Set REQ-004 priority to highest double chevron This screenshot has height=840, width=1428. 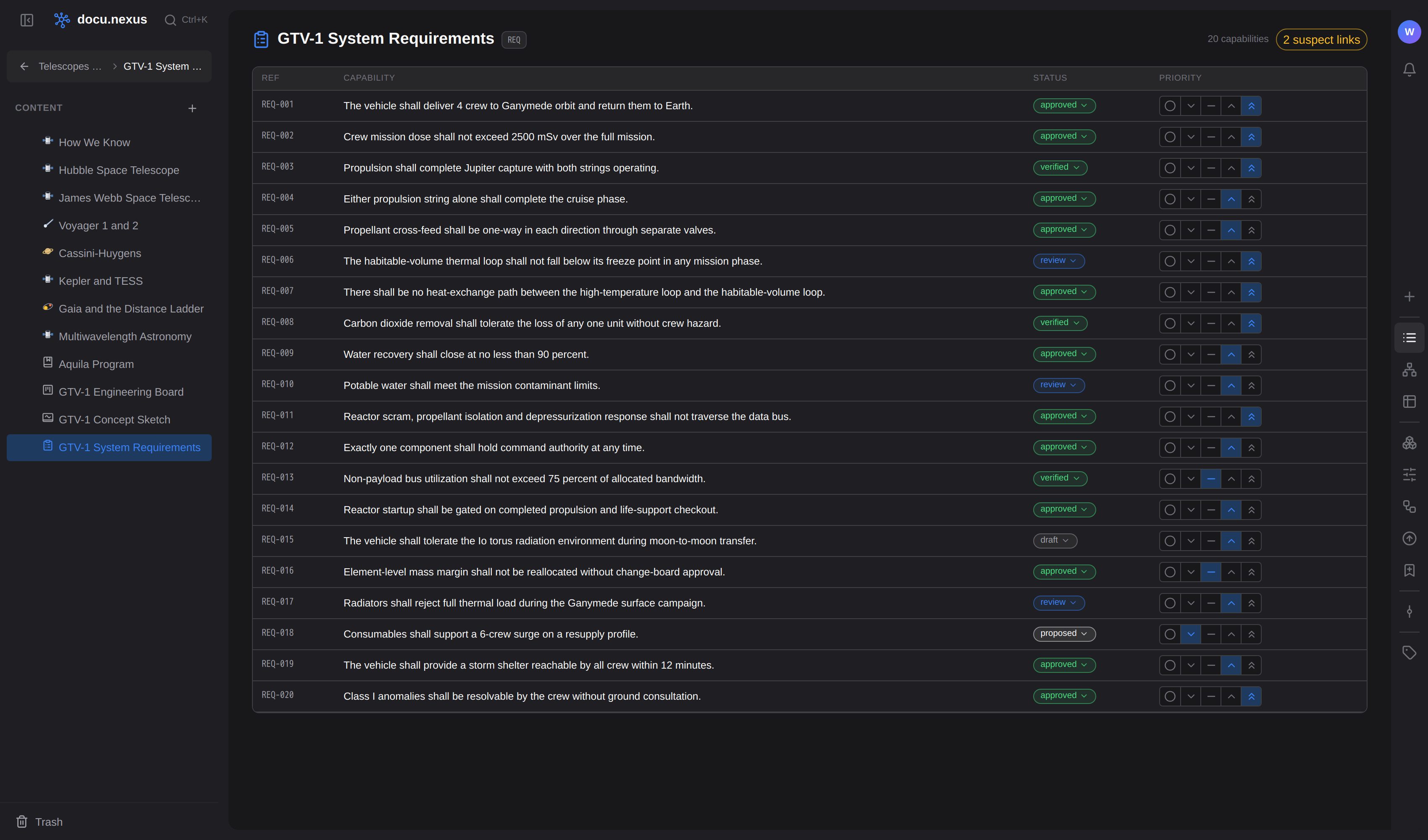pos(1251,199)
